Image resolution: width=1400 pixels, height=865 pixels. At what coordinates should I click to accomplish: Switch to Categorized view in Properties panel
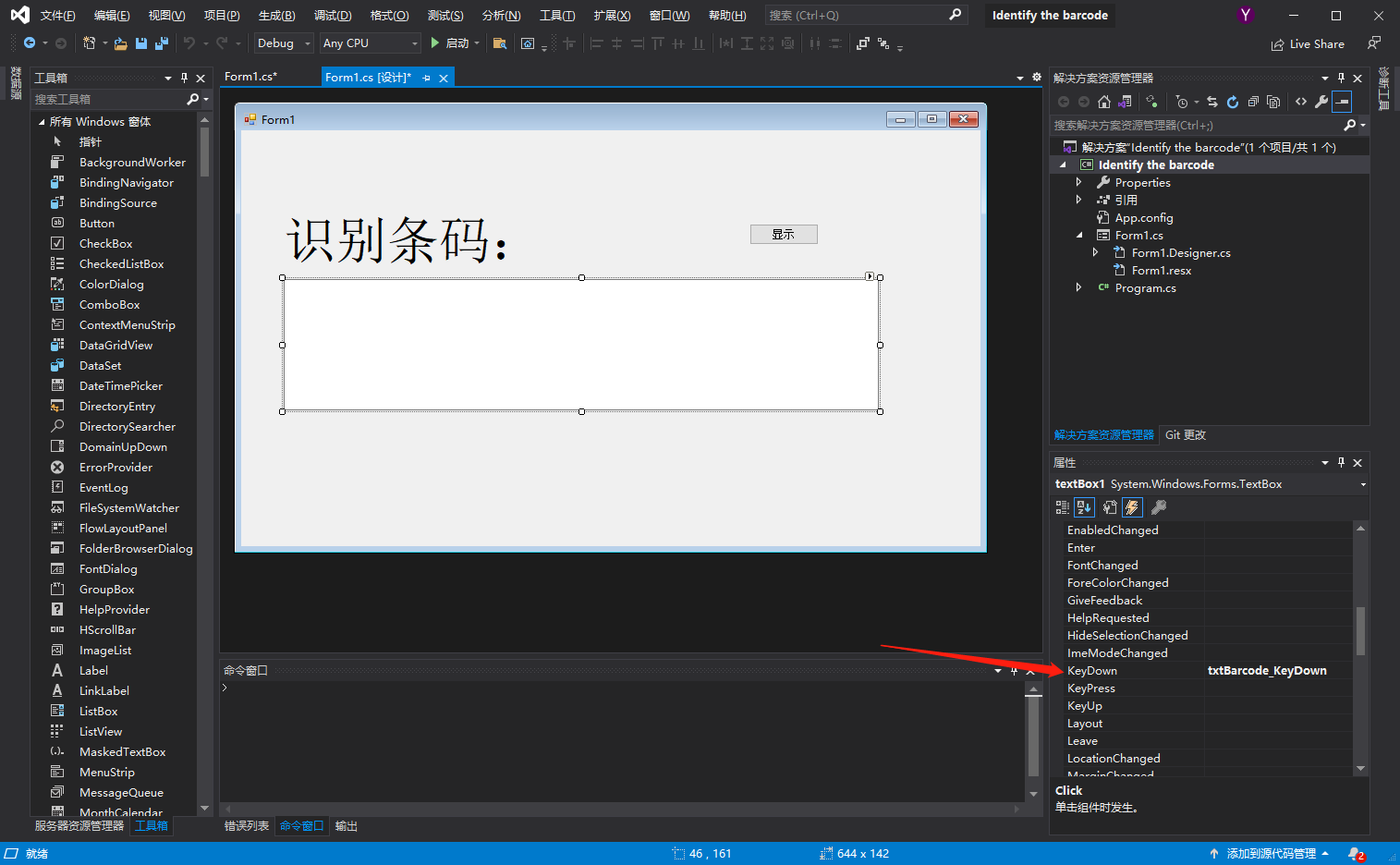tap(1061, 506)
